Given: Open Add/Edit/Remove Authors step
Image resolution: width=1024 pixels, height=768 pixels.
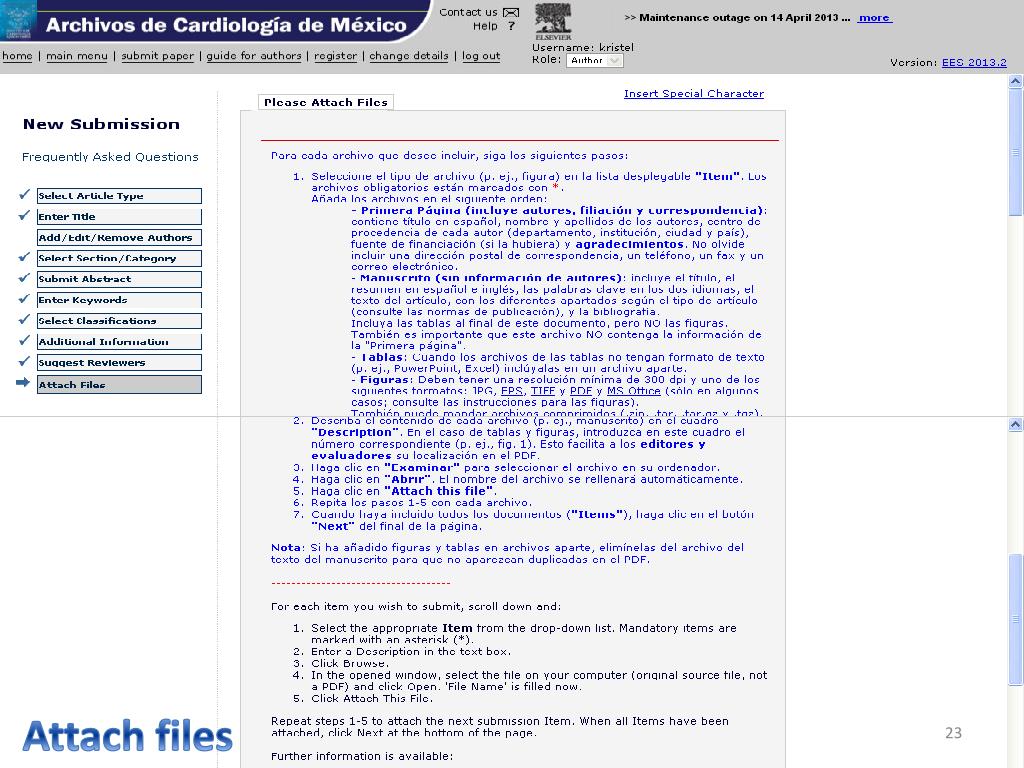Looking at the screenshot, I should coord(119,238).
